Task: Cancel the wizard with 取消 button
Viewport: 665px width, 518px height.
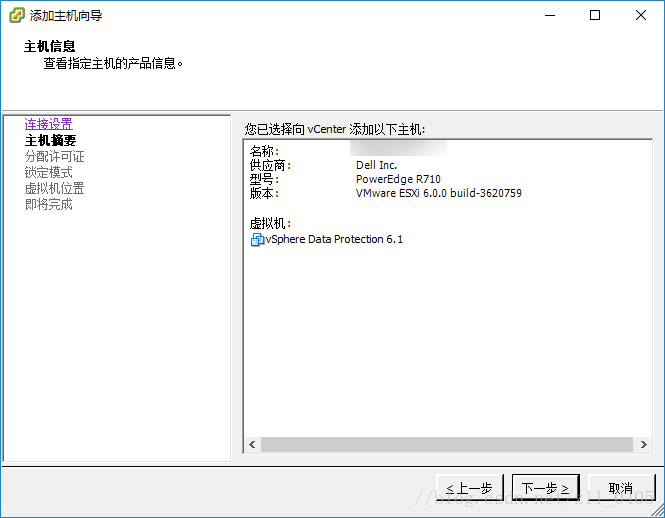Action: (x=622, y=488)
